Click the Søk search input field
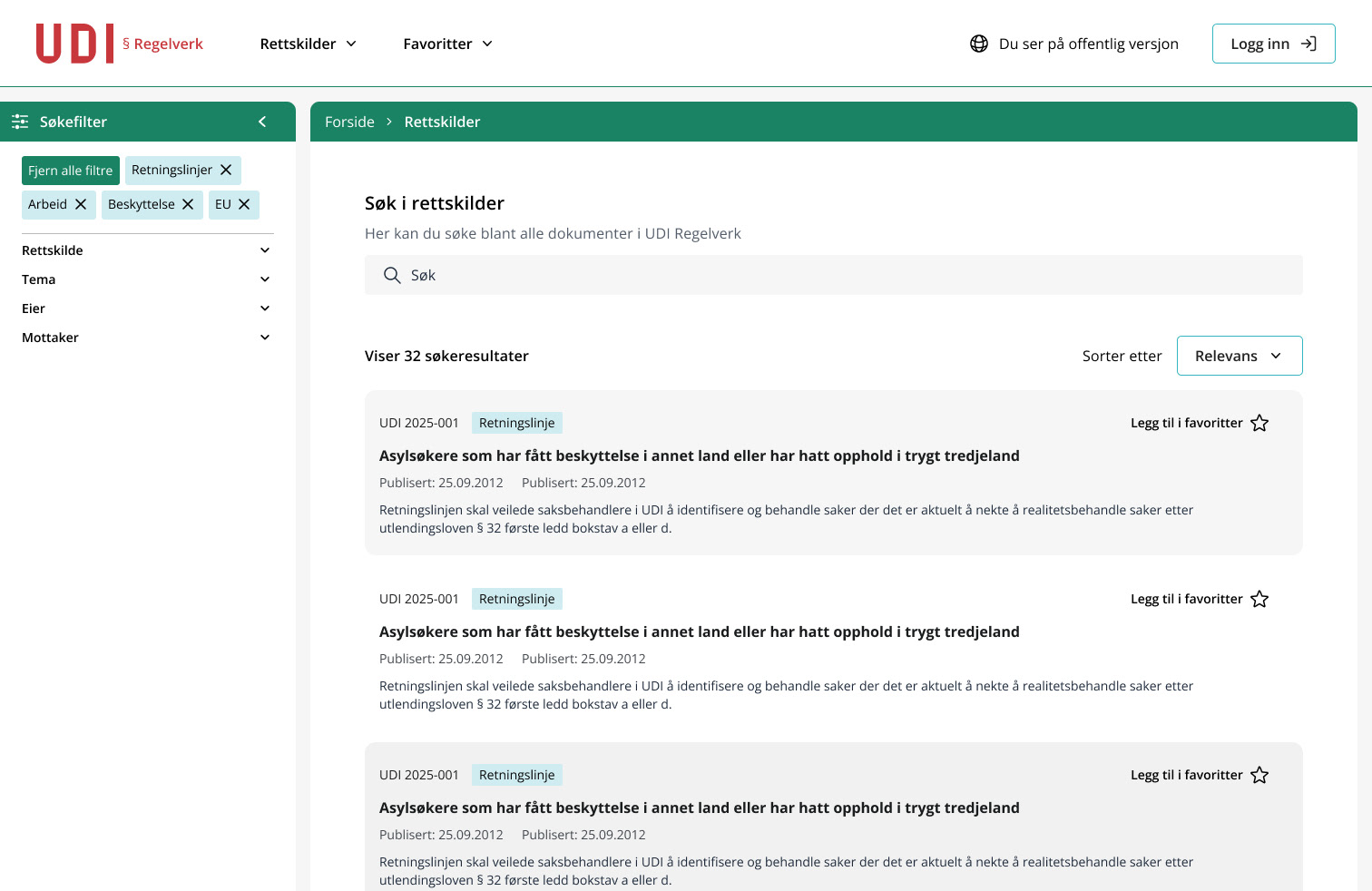Screen dimensions: 1372x891 (834, 275)
